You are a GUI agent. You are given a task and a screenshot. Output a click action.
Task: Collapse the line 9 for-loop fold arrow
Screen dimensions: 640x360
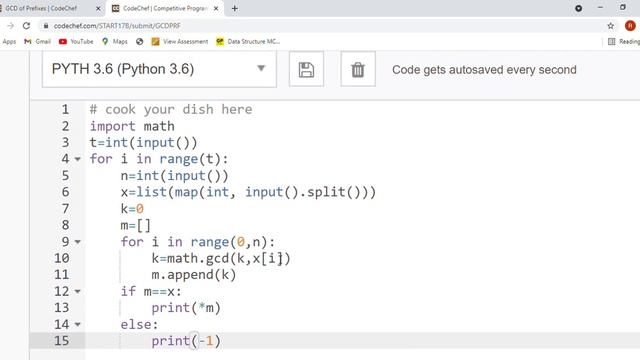[78, 242]
